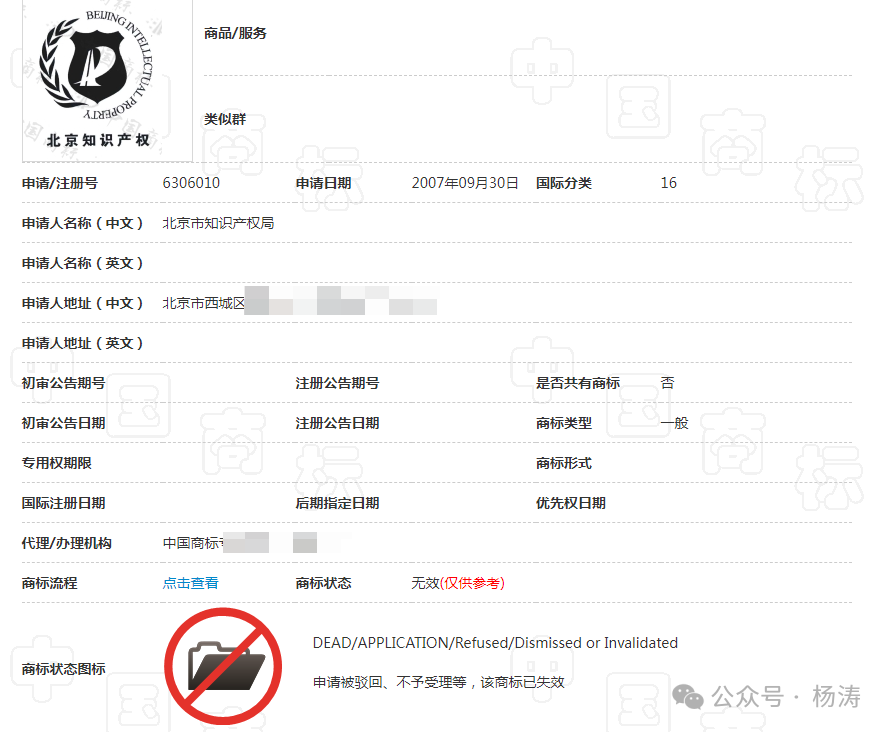
Task: Click the red prohibited folder status icon
Action: click(x=223, y=666)
